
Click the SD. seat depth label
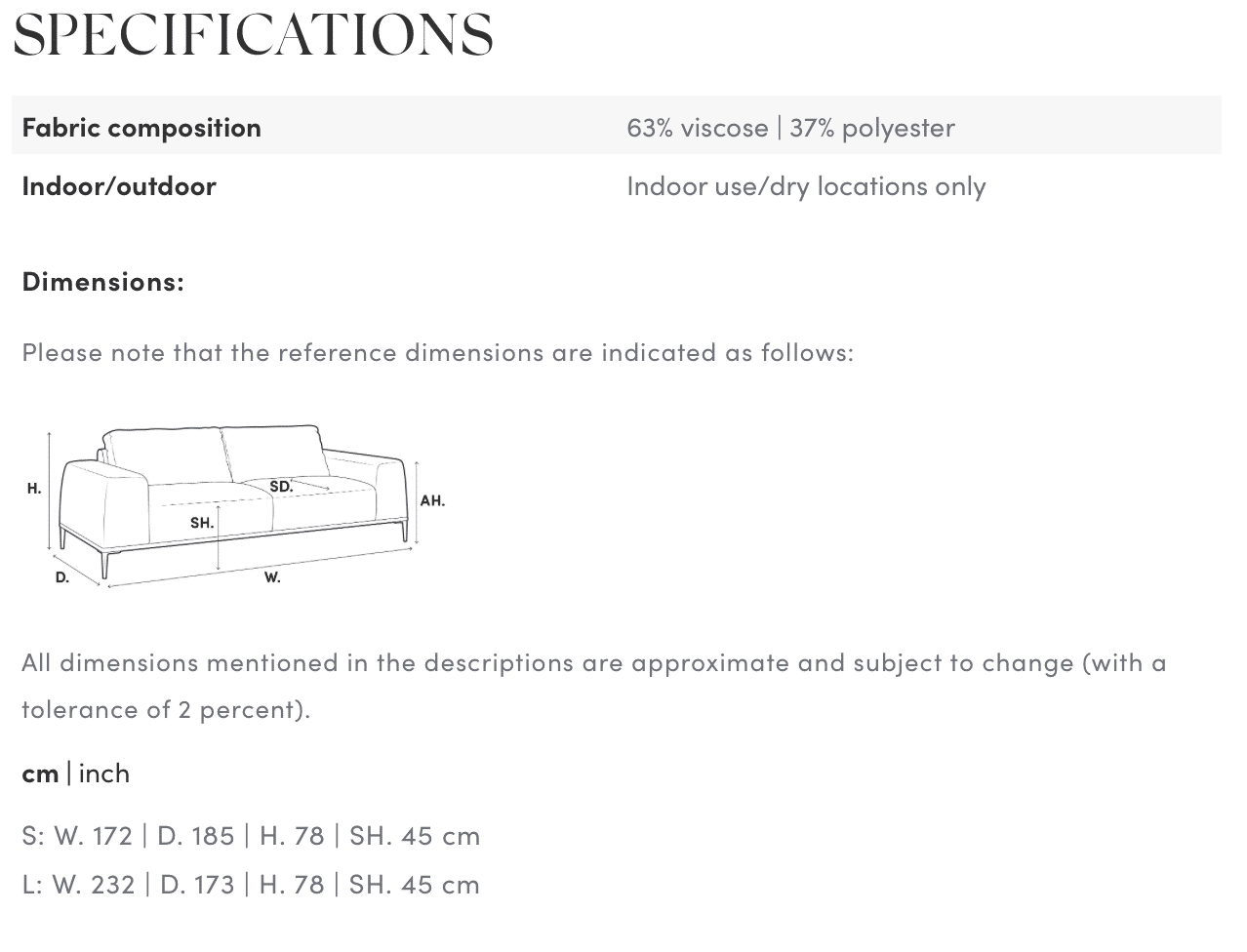[x=280, y=486]
